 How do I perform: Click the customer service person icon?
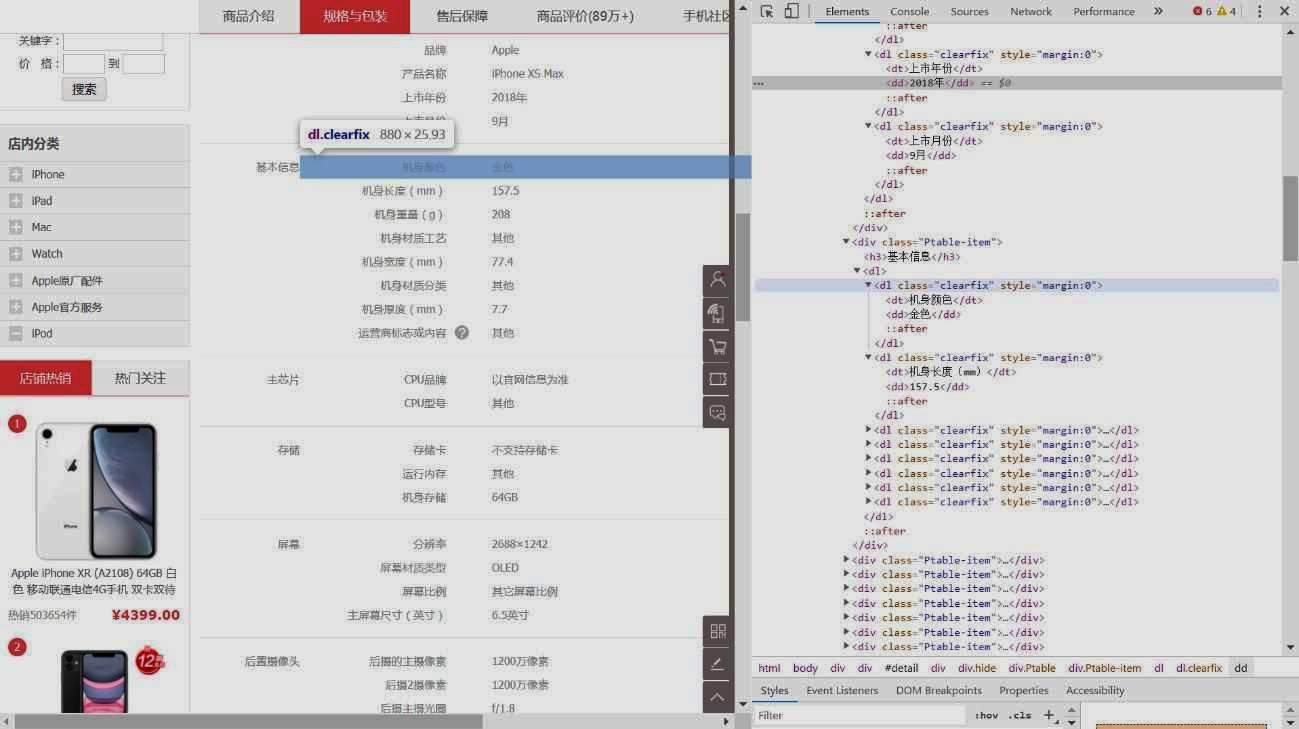point(717,280)
